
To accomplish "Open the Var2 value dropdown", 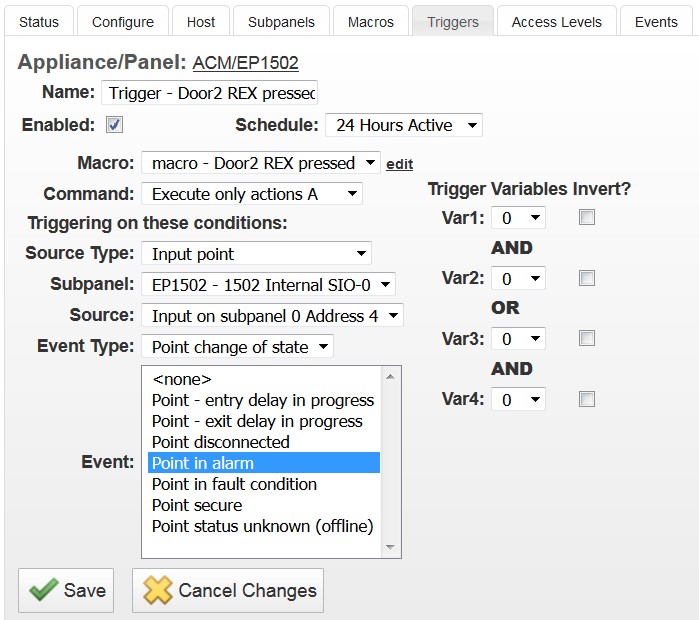I will (520, 278).
